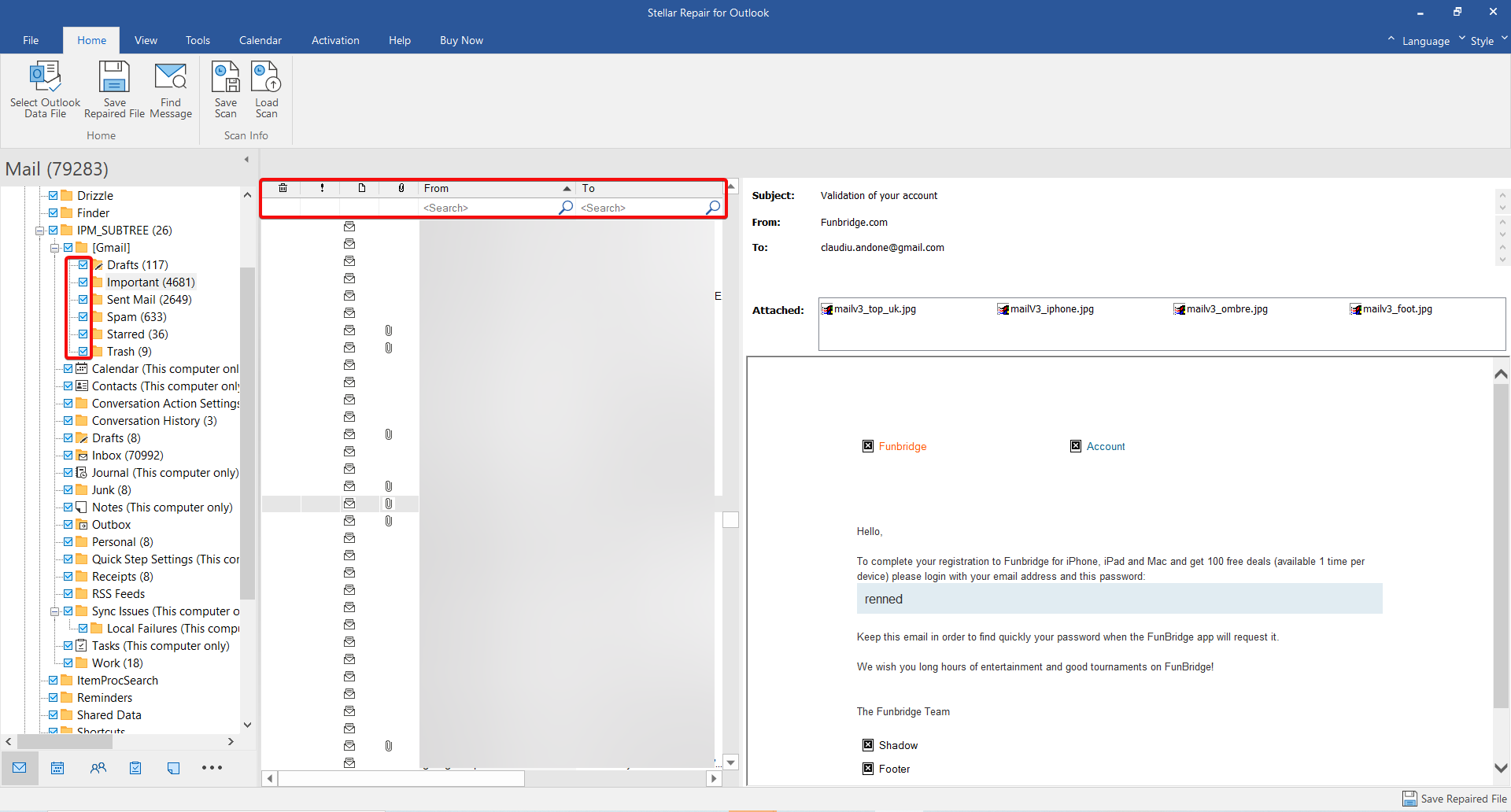The width and height of the screenshot is (1511, 812).
Task: Open attachment mailv3_foot.jpg
Action: click(1391, 309)
